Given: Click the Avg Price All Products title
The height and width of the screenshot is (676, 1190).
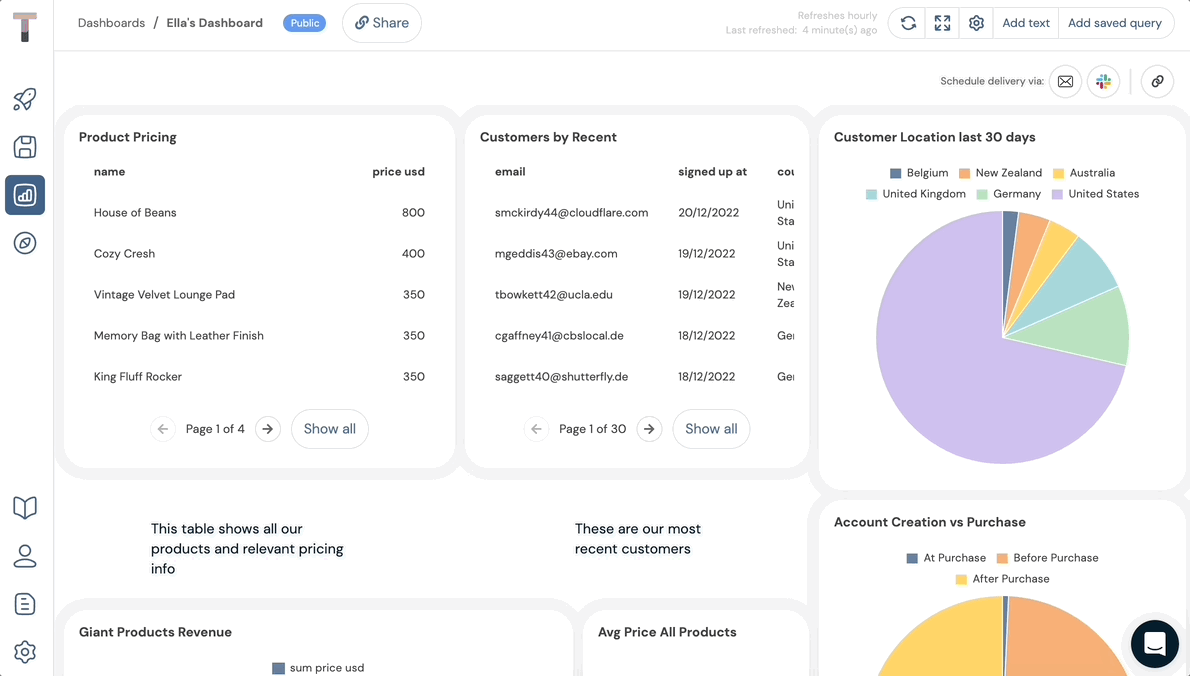Looking at the screenshot, I should point(667,633).
